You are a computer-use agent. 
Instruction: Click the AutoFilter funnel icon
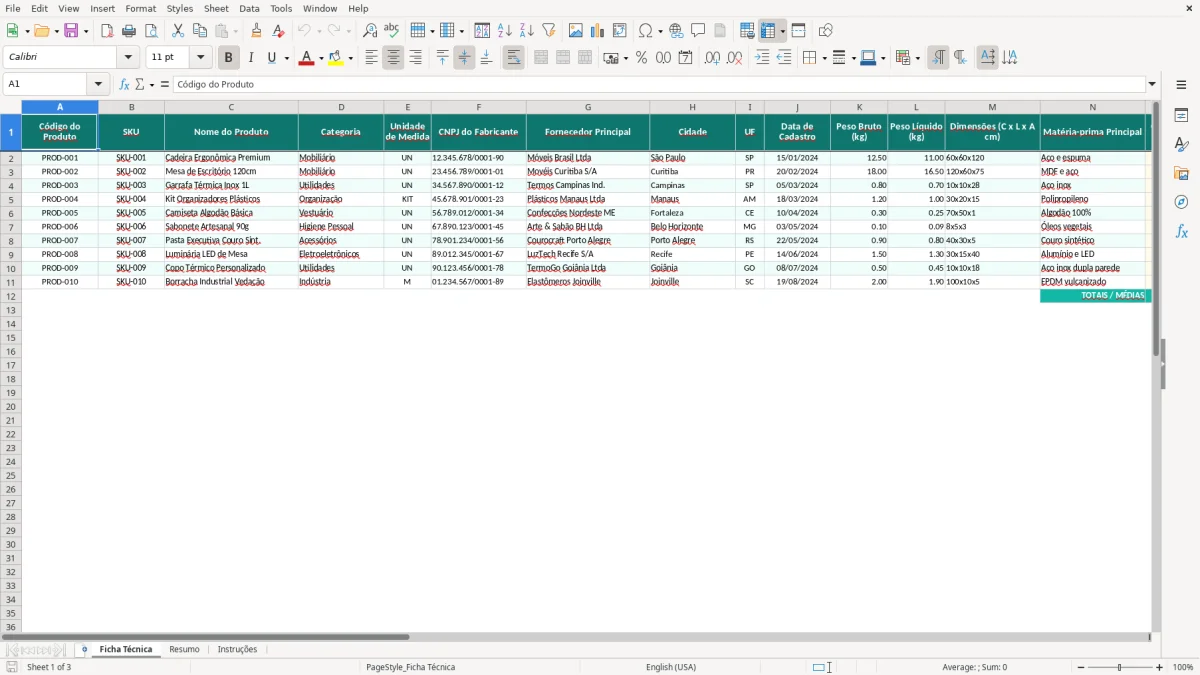(549, 31)
